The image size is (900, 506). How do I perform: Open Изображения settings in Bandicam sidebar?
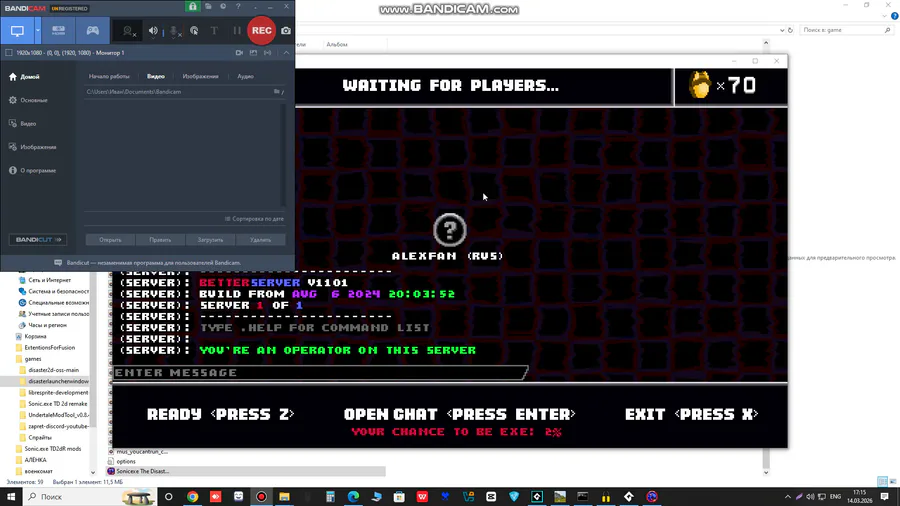pyautogui.click(x=32, y=147)
